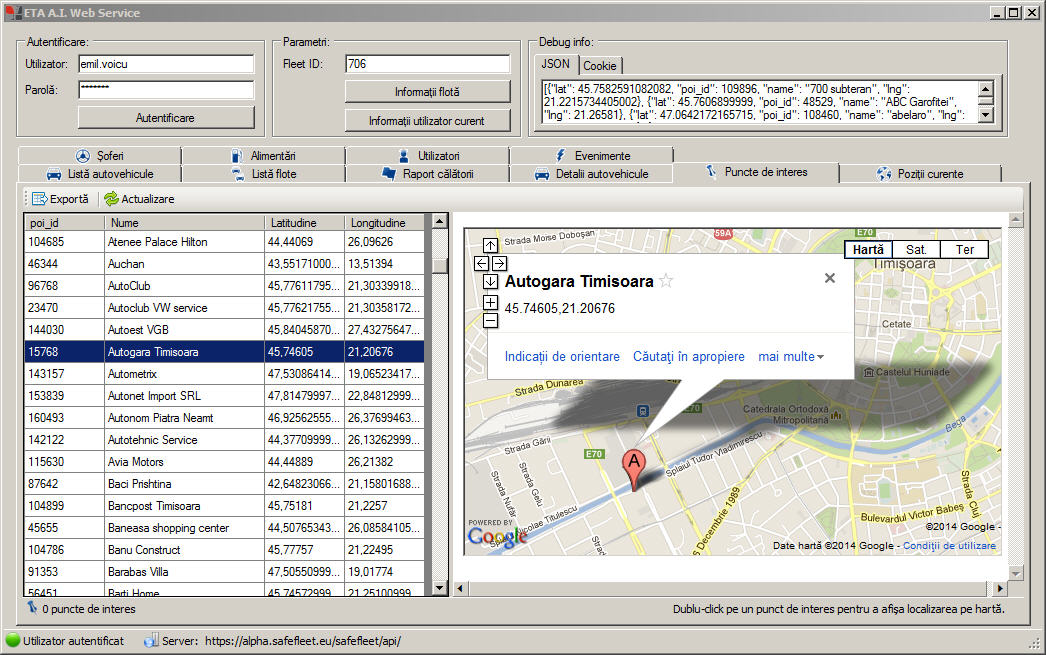Switch to the Cookie debug tab
Image resolution: width=1046 pixels, height=655 pixels.
point(600,65)
